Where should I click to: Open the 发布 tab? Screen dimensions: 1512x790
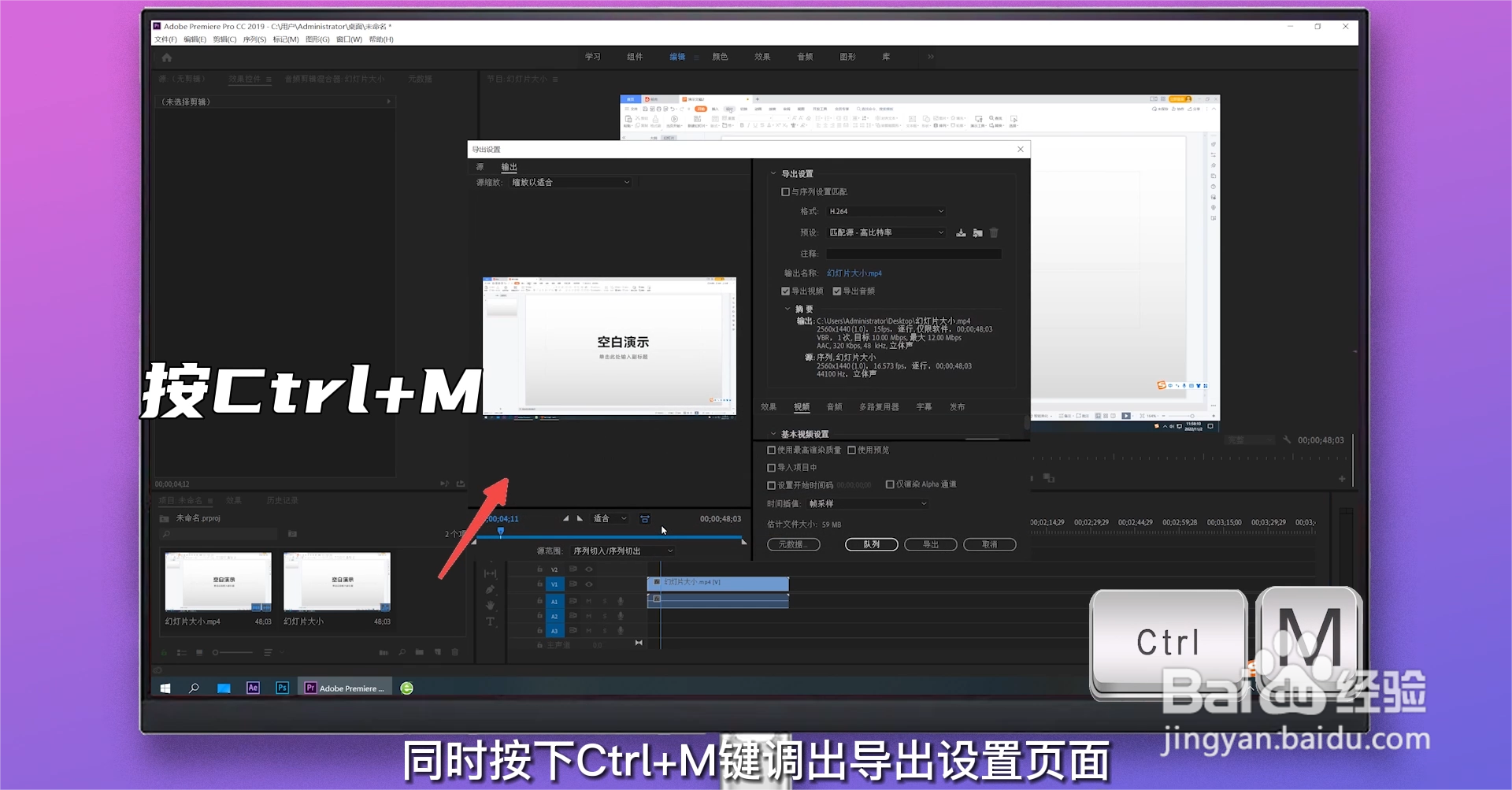click(x=957, y=407)
